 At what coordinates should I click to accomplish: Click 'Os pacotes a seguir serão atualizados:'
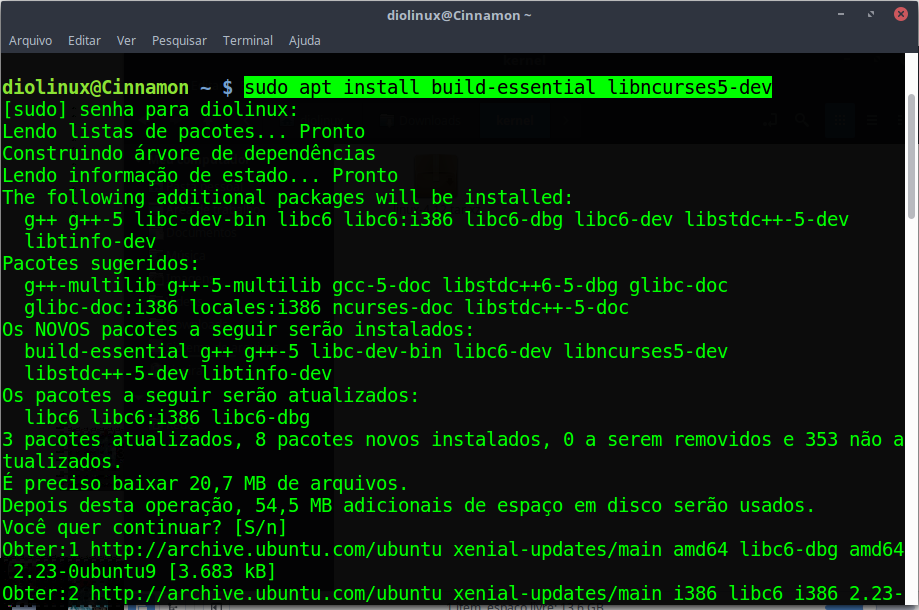[x=211, y=396]
